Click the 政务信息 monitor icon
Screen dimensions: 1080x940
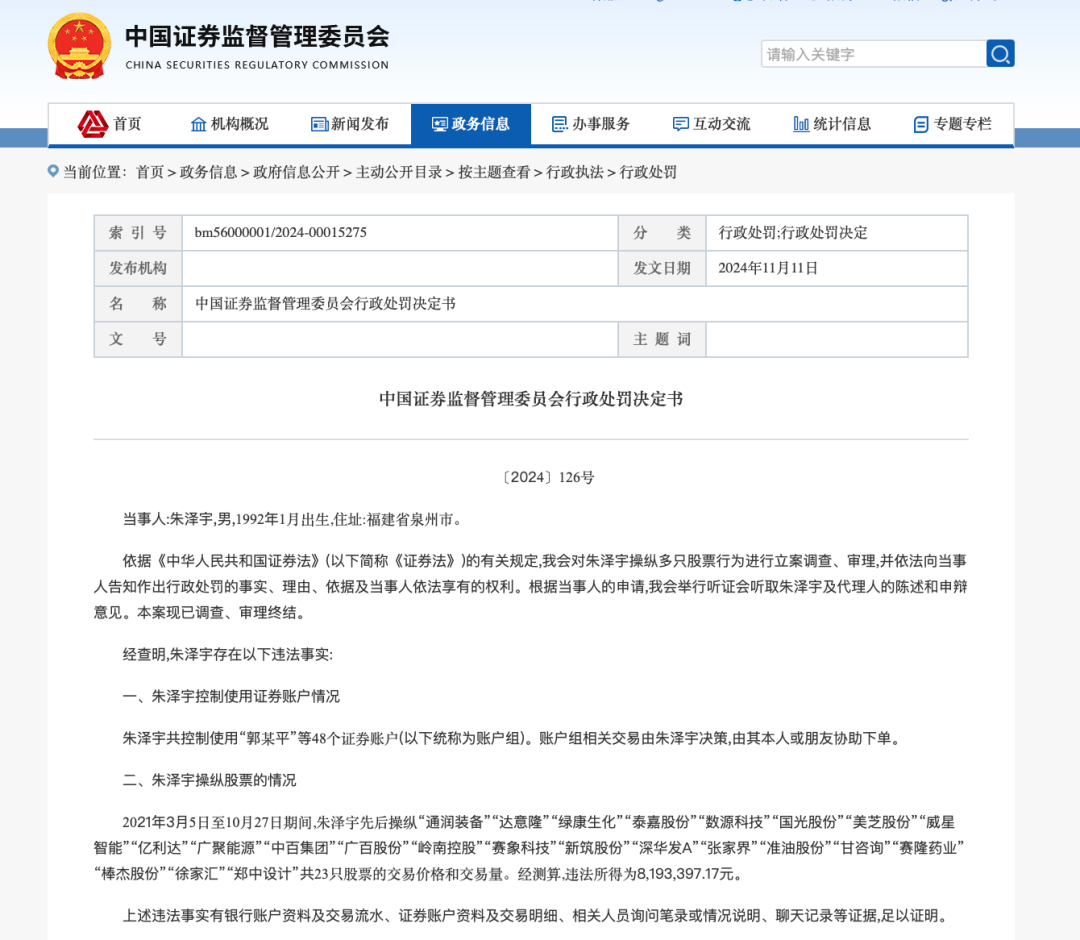(x=439, y=124)
